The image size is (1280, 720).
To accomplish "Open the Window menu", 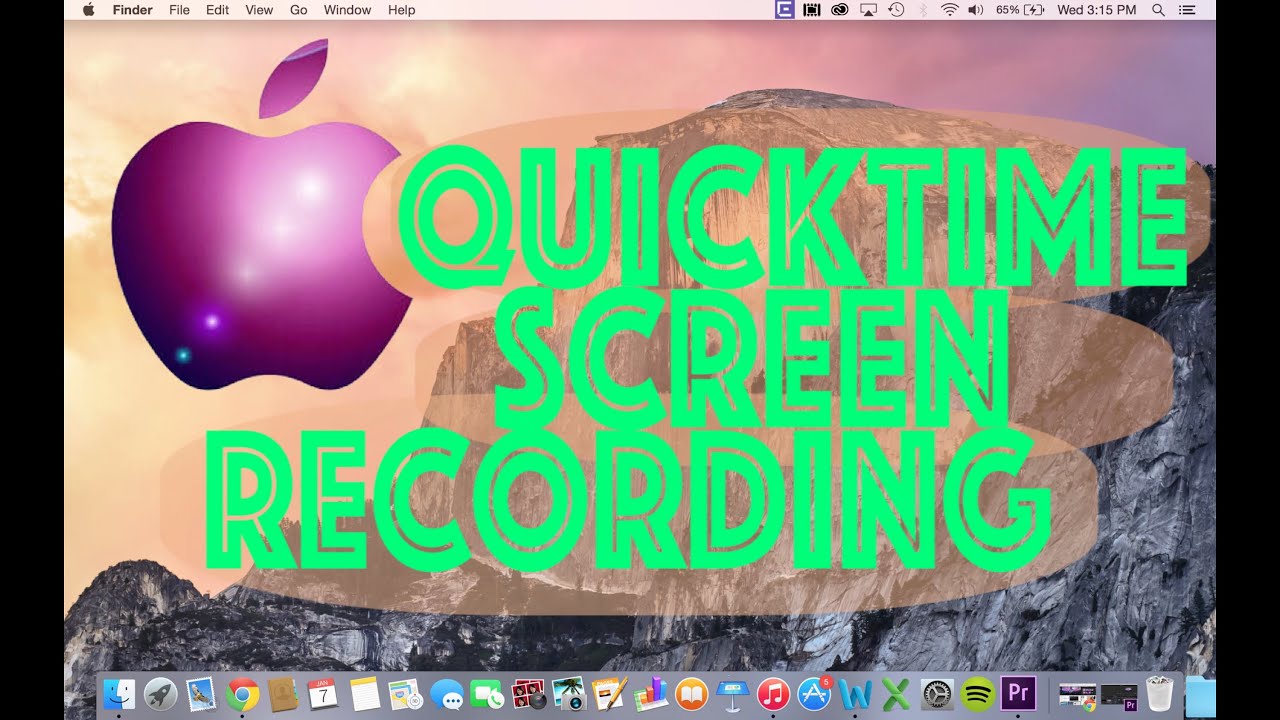I will point(347,10).
